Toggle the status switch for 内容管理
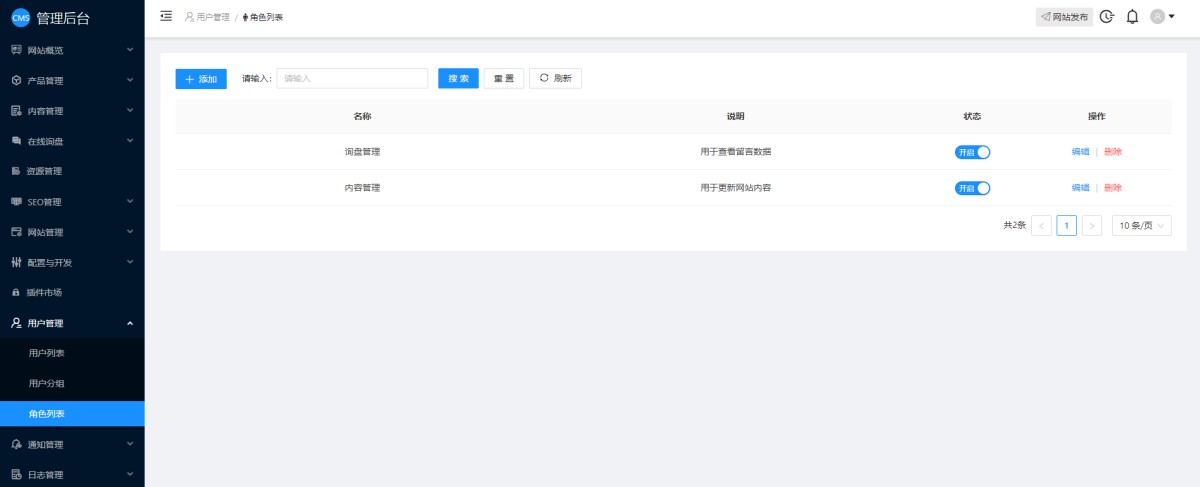Viewport: 1200px width, 487px height. (x=972, y=188)
